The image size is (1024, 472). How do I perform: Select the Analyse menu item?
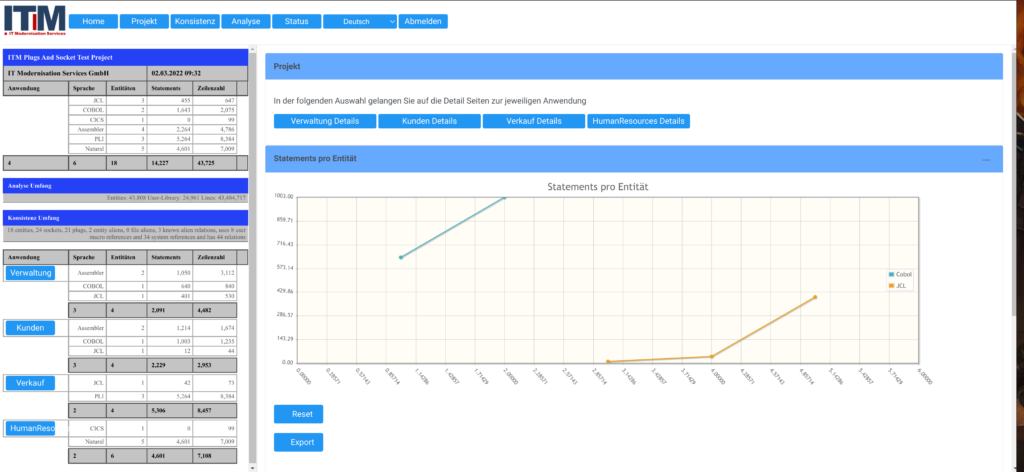tap(245, 21)
